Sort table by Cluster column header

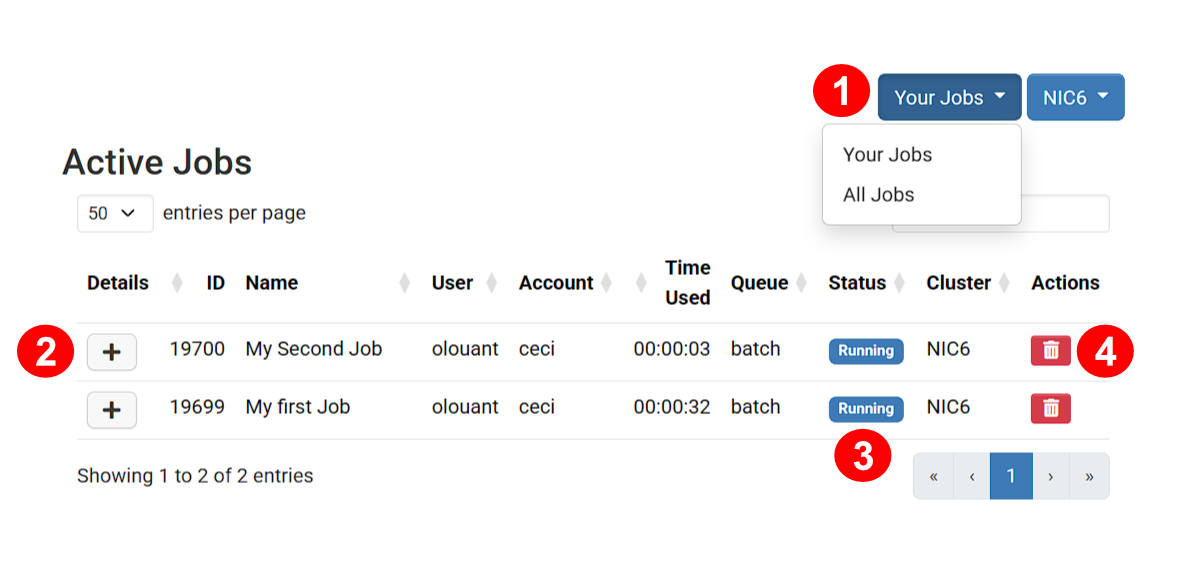[959, 283]
